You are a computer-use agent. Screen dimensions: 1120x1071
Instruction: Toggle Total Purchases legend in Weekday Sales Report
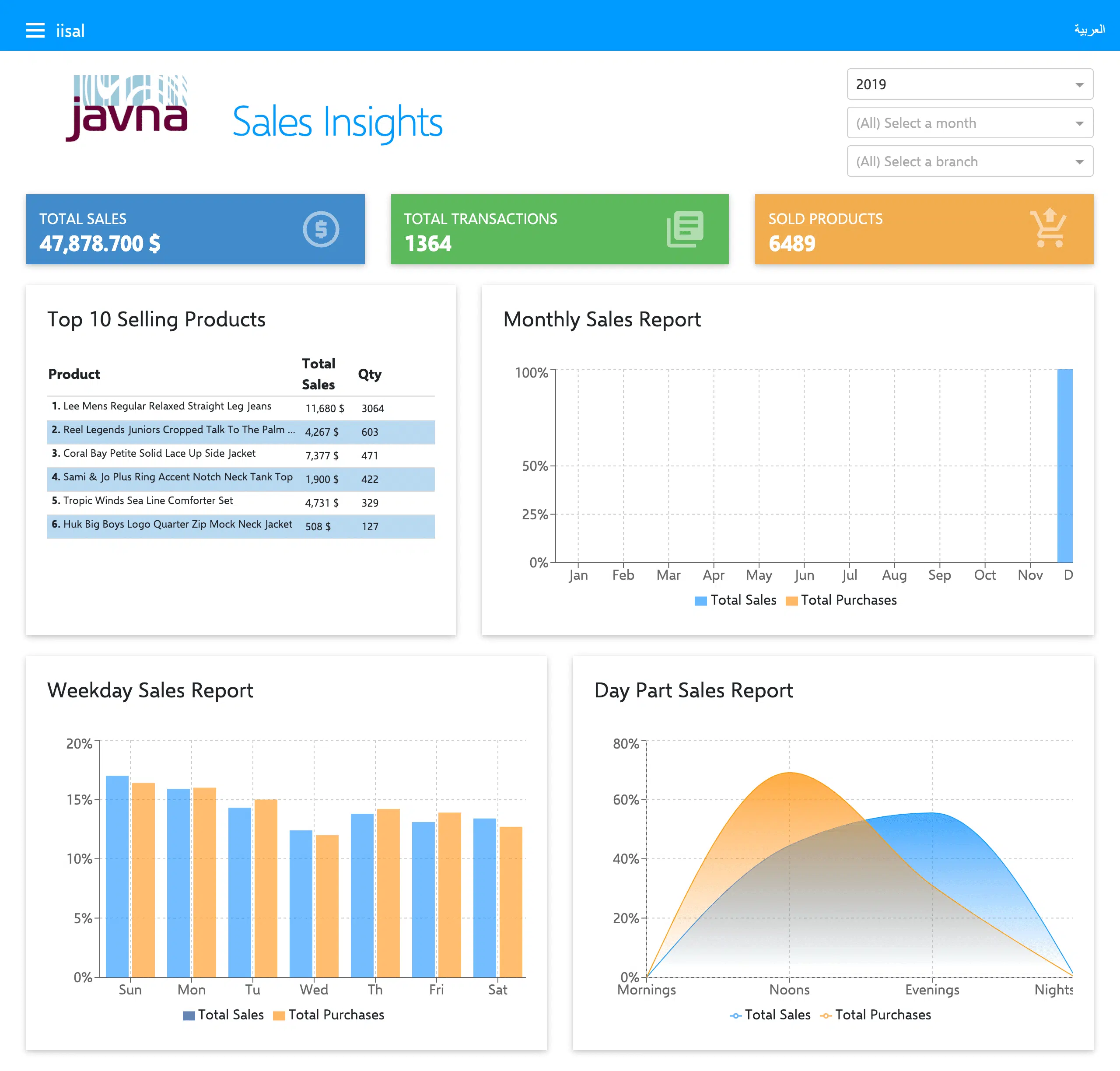pos(328,1015)
